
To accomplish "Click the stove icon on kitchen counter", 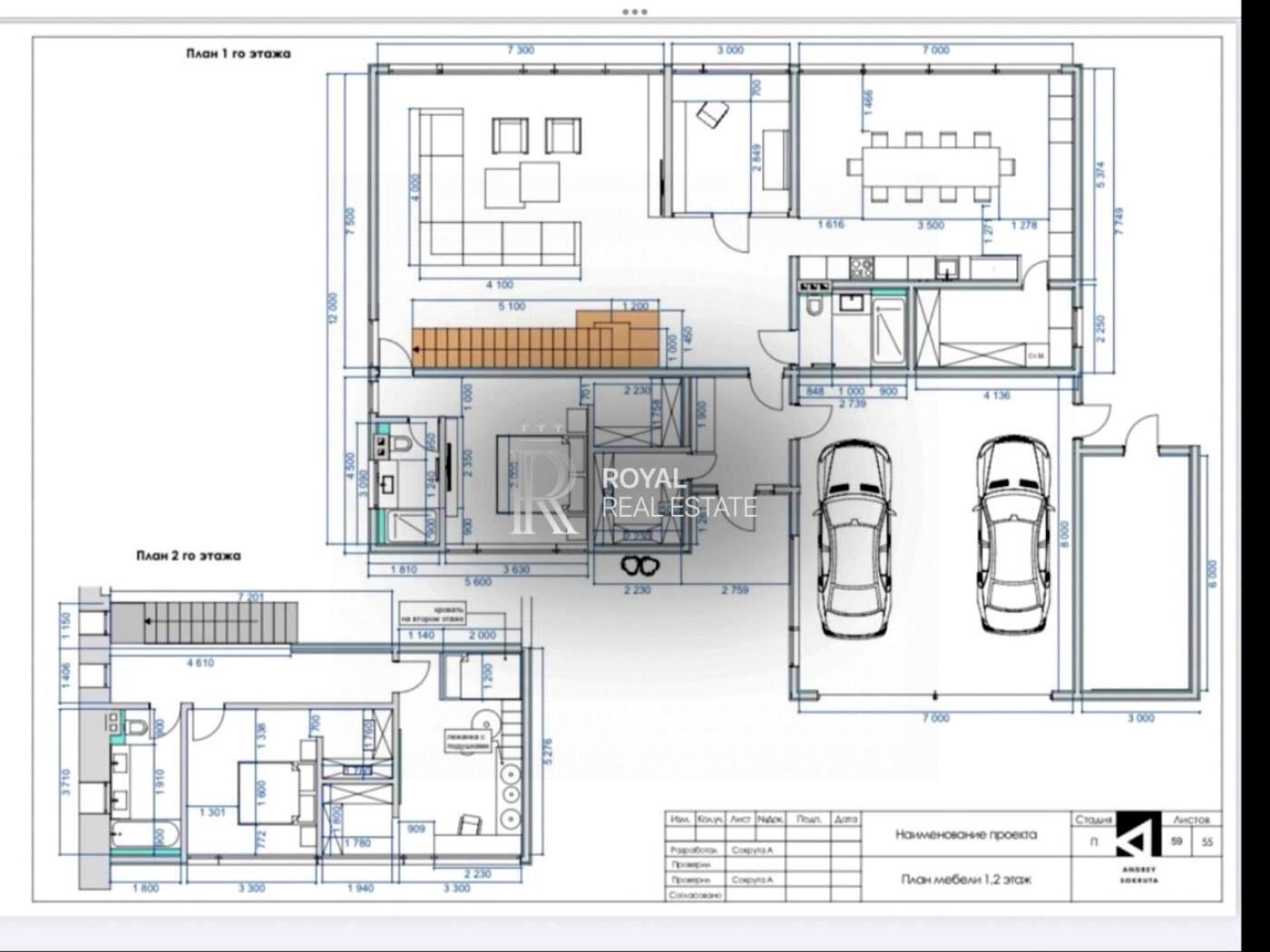I will click(860, 267).
